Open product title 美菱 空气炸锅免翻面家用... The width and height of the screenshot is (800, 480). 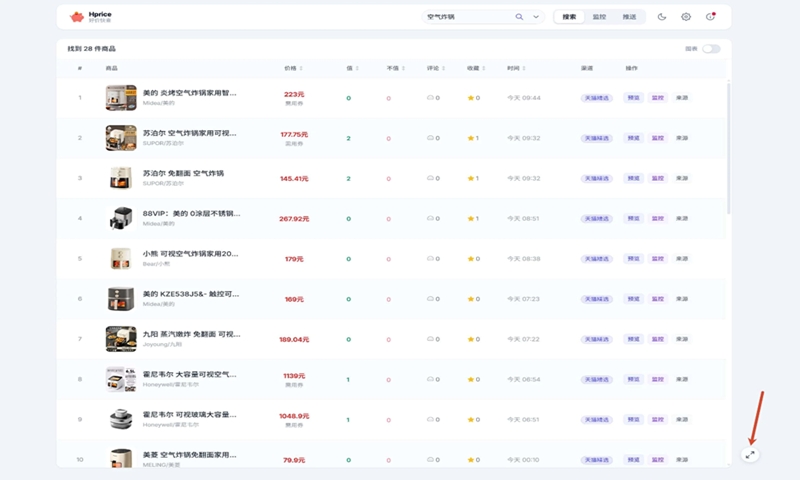coord(189,455)
